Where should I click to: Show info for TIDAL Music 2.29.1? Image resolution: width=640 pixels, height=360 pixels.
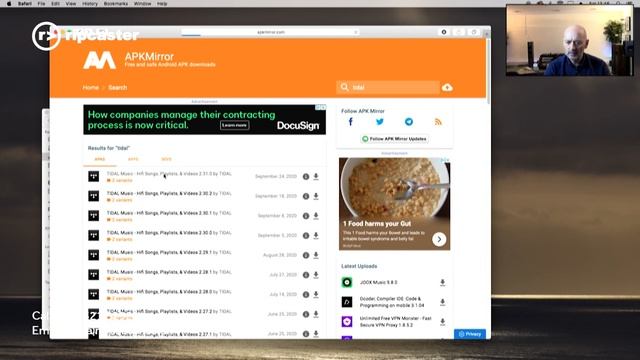(306, 255)
